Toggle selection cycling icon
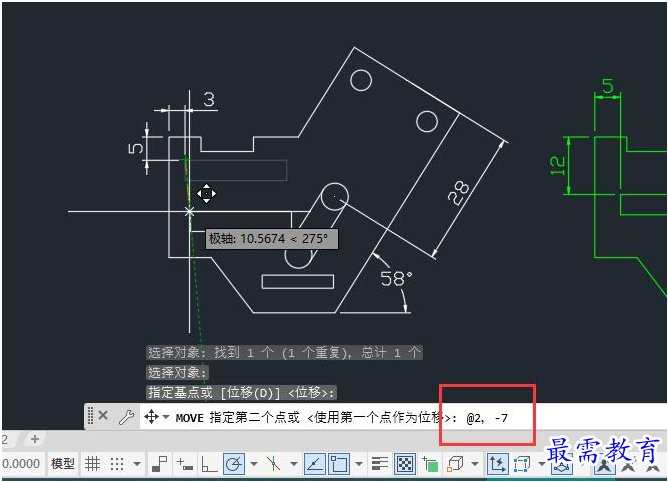Image resolution: width=668 pixels, height=482 pixels. [x=430, y=464]
